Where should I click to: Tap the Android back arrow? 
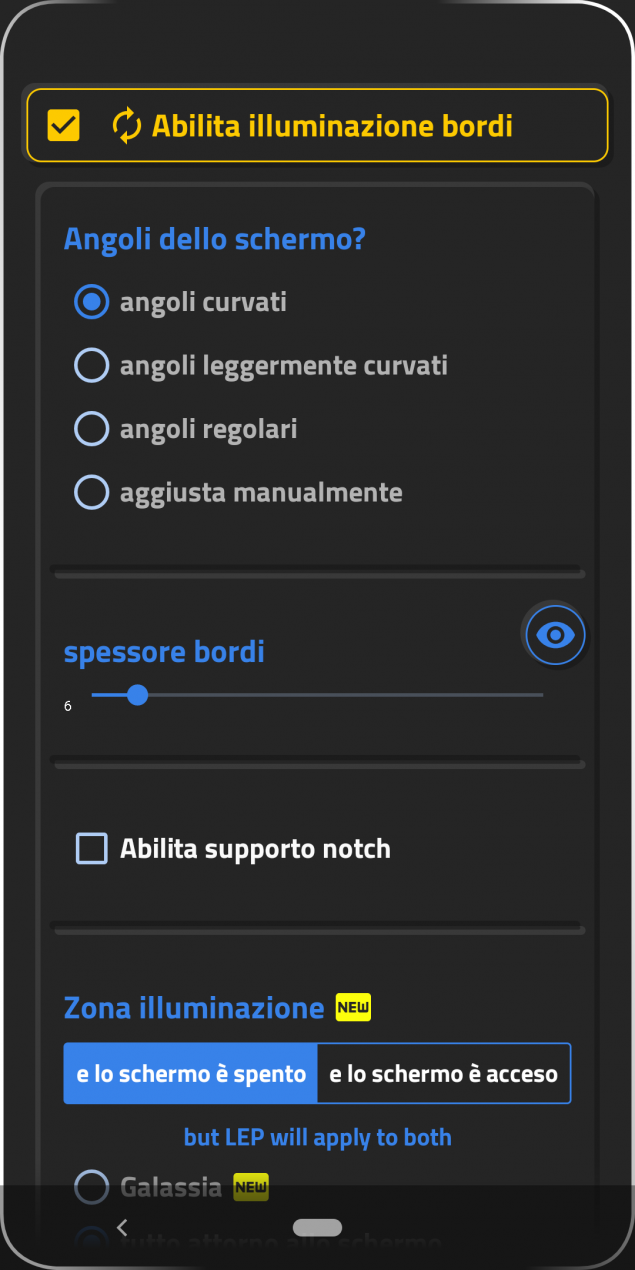[x=122, y=1228]
